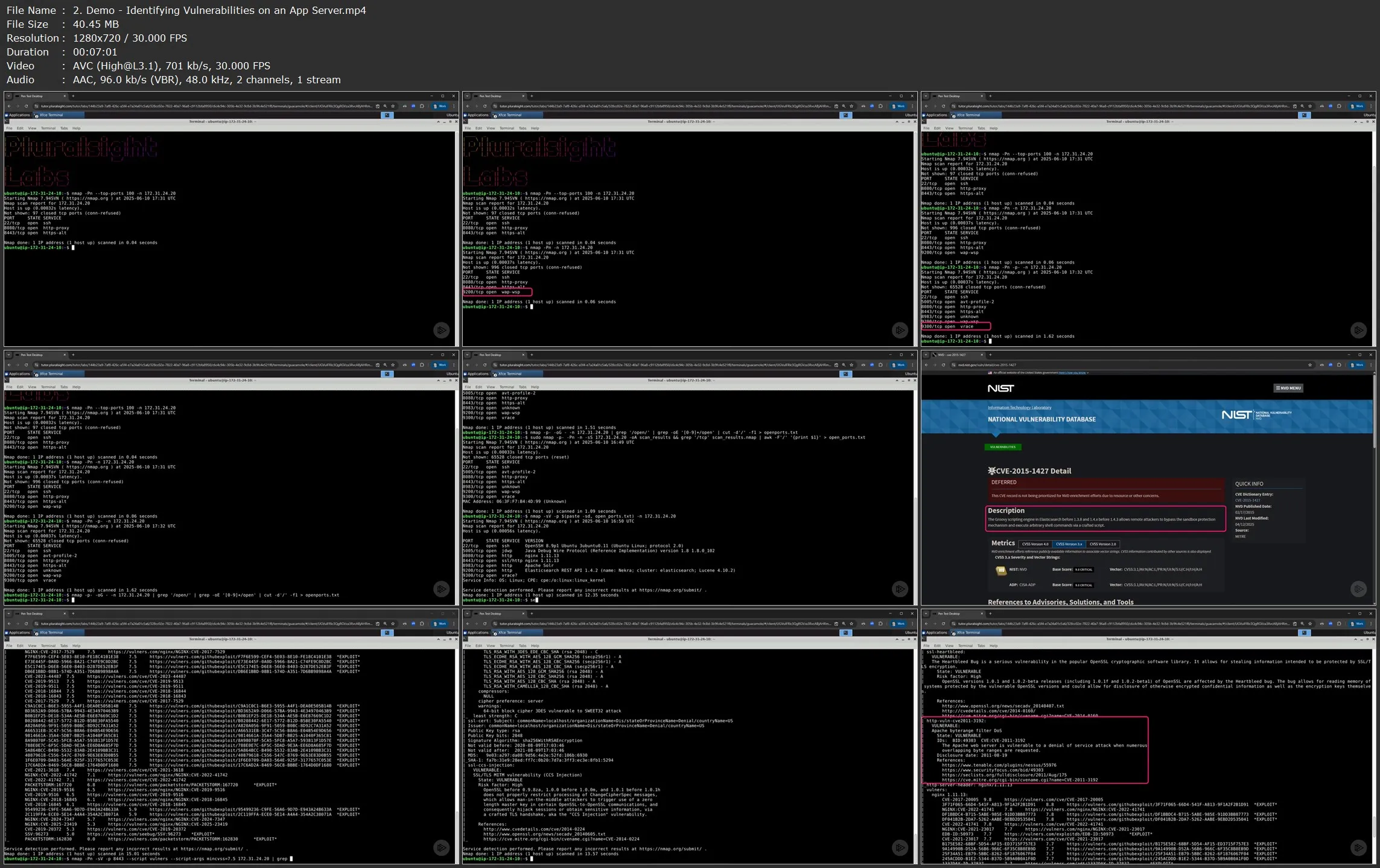Image resolution: width=1380 pixels, height=868 pixels.
Task: Click play icon on NIST vulnerability database thumbnail
Action: coord(1358,589)
